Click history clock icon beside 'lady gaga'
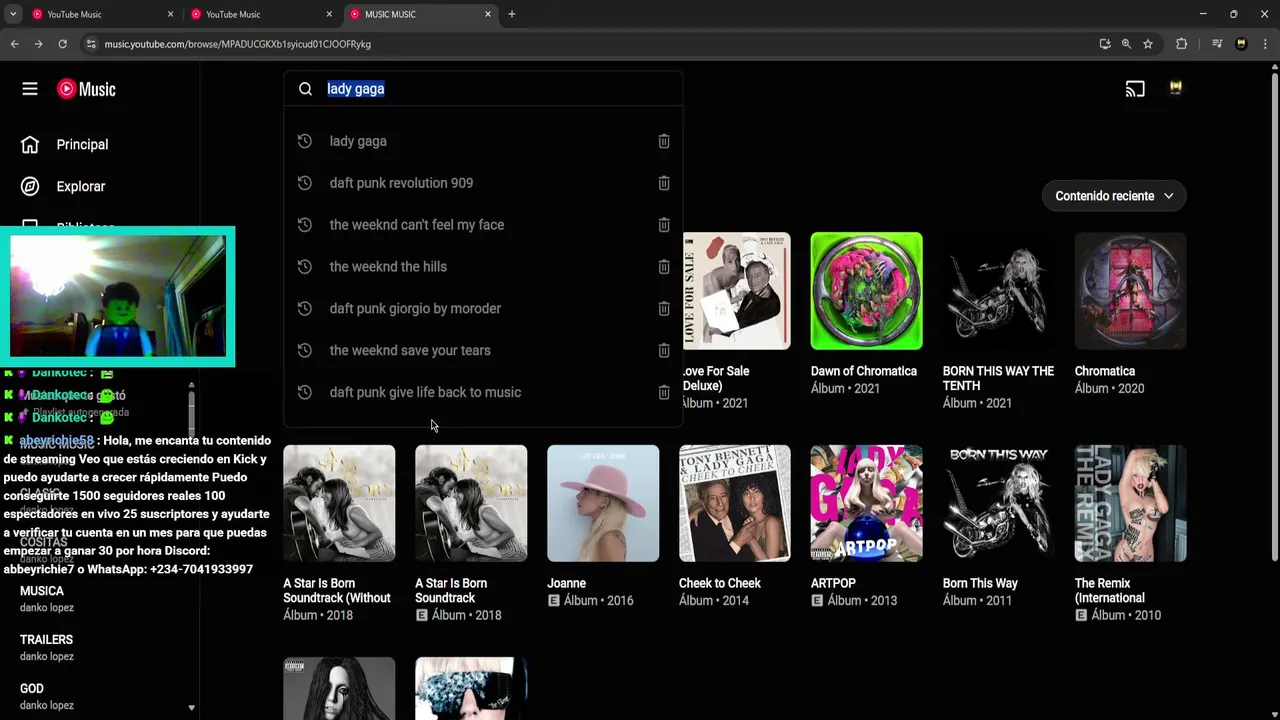 [x=305, y=141]
